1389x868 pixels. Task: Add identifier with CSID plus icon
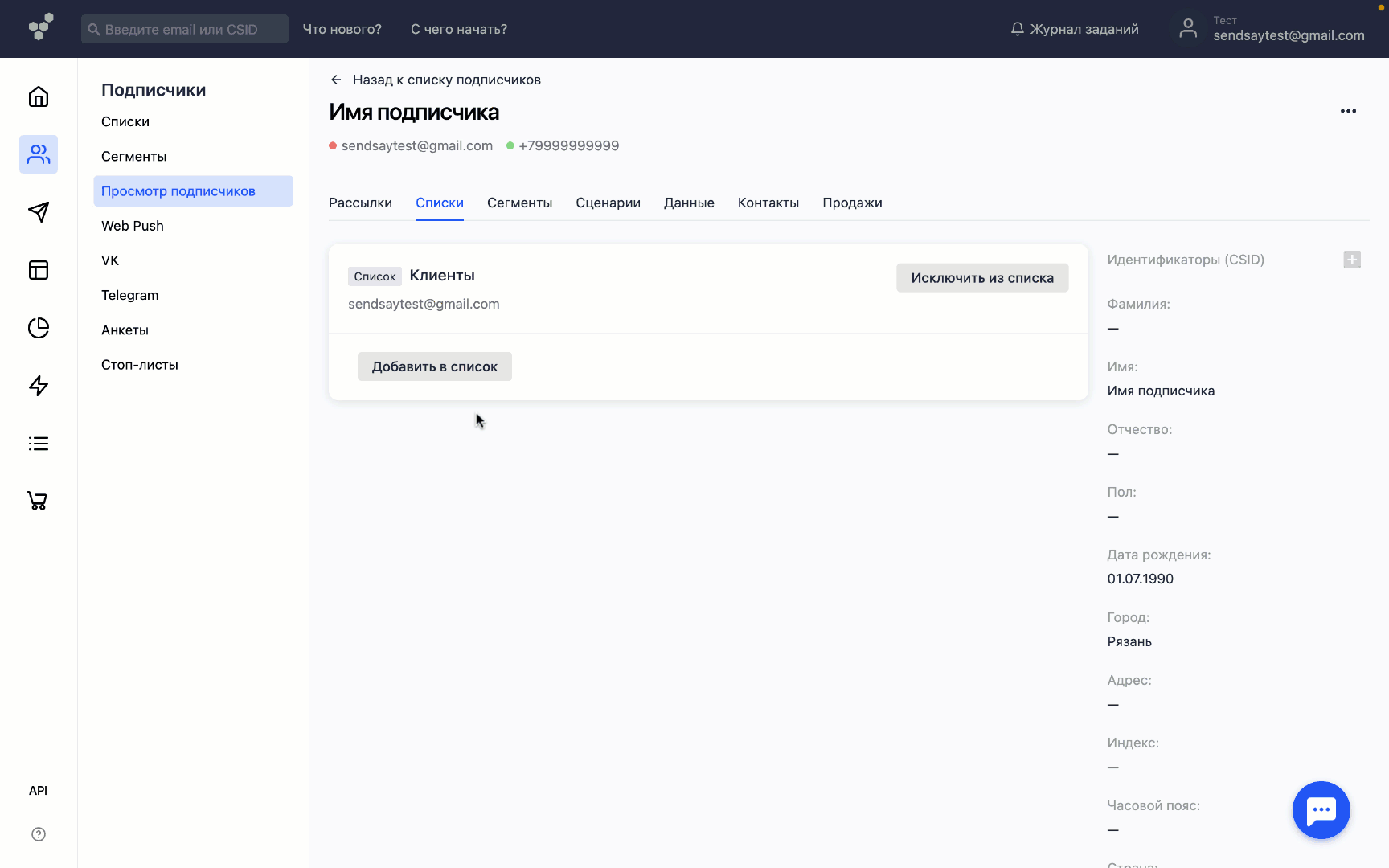click(x=1352, y=260)
